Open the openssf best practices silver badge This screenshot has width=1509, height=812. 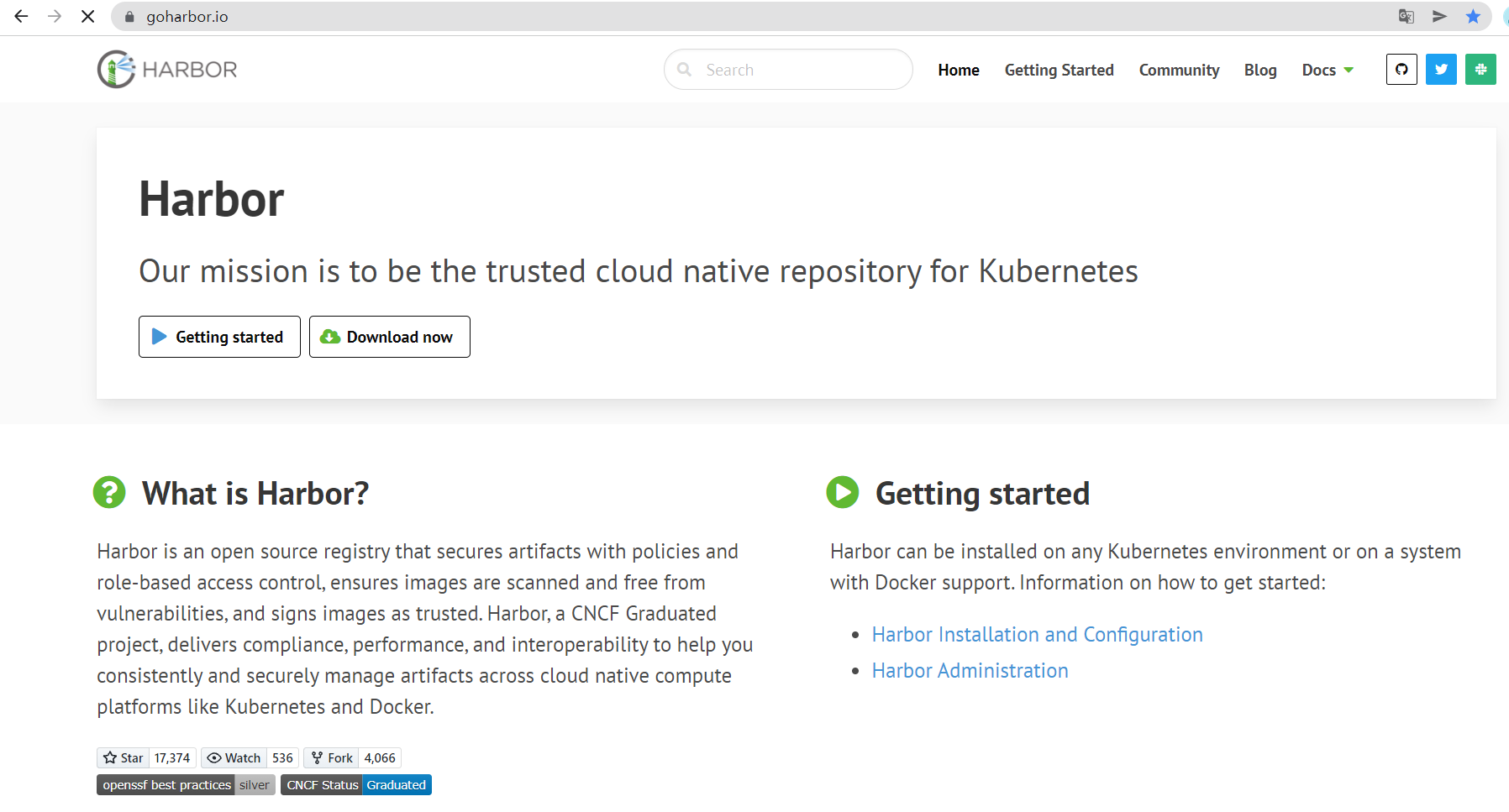tap(186, 785)
